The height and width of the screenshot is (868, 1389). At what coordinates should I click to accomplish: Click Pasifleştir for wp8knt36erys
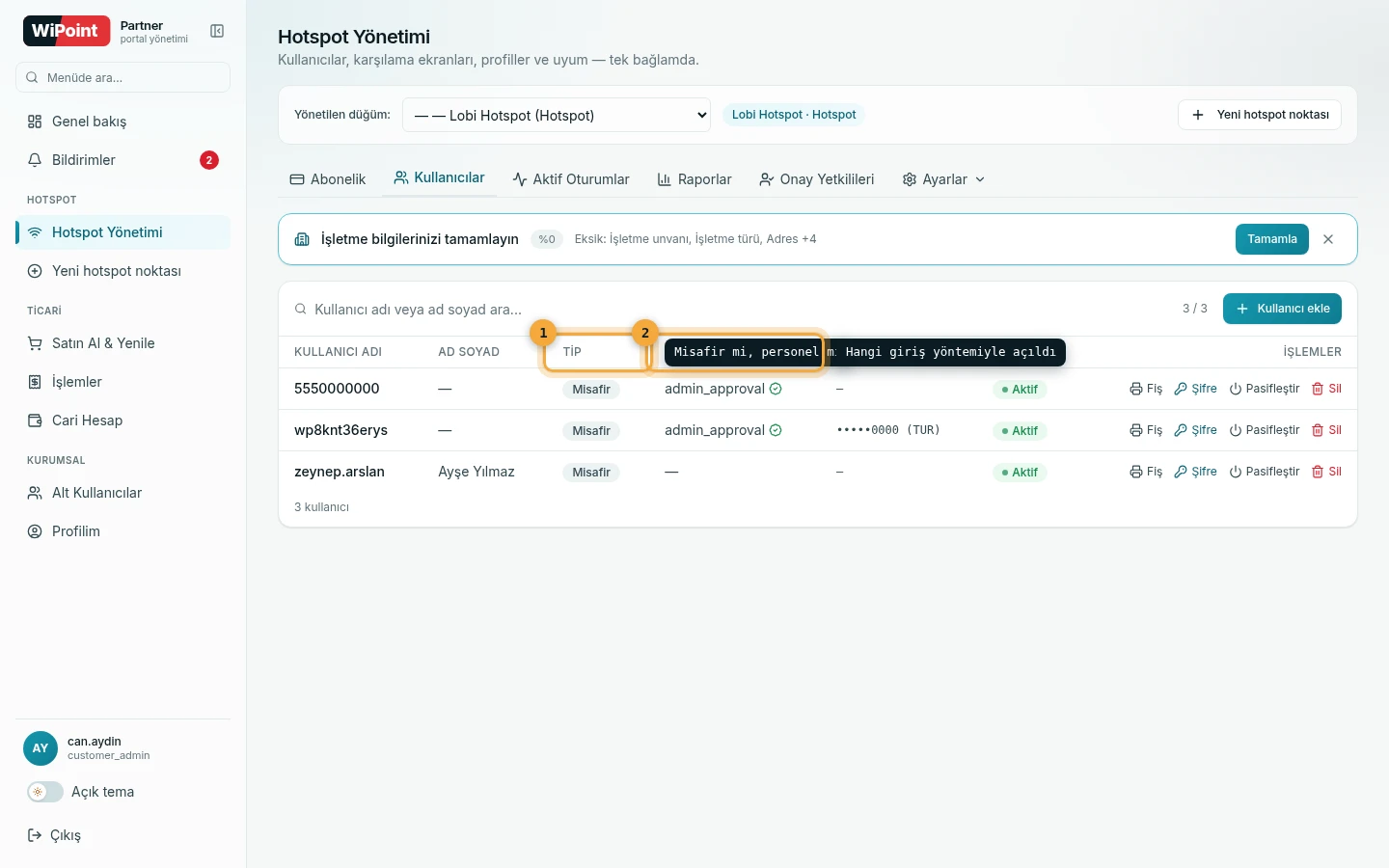(x=1265, y=430)
